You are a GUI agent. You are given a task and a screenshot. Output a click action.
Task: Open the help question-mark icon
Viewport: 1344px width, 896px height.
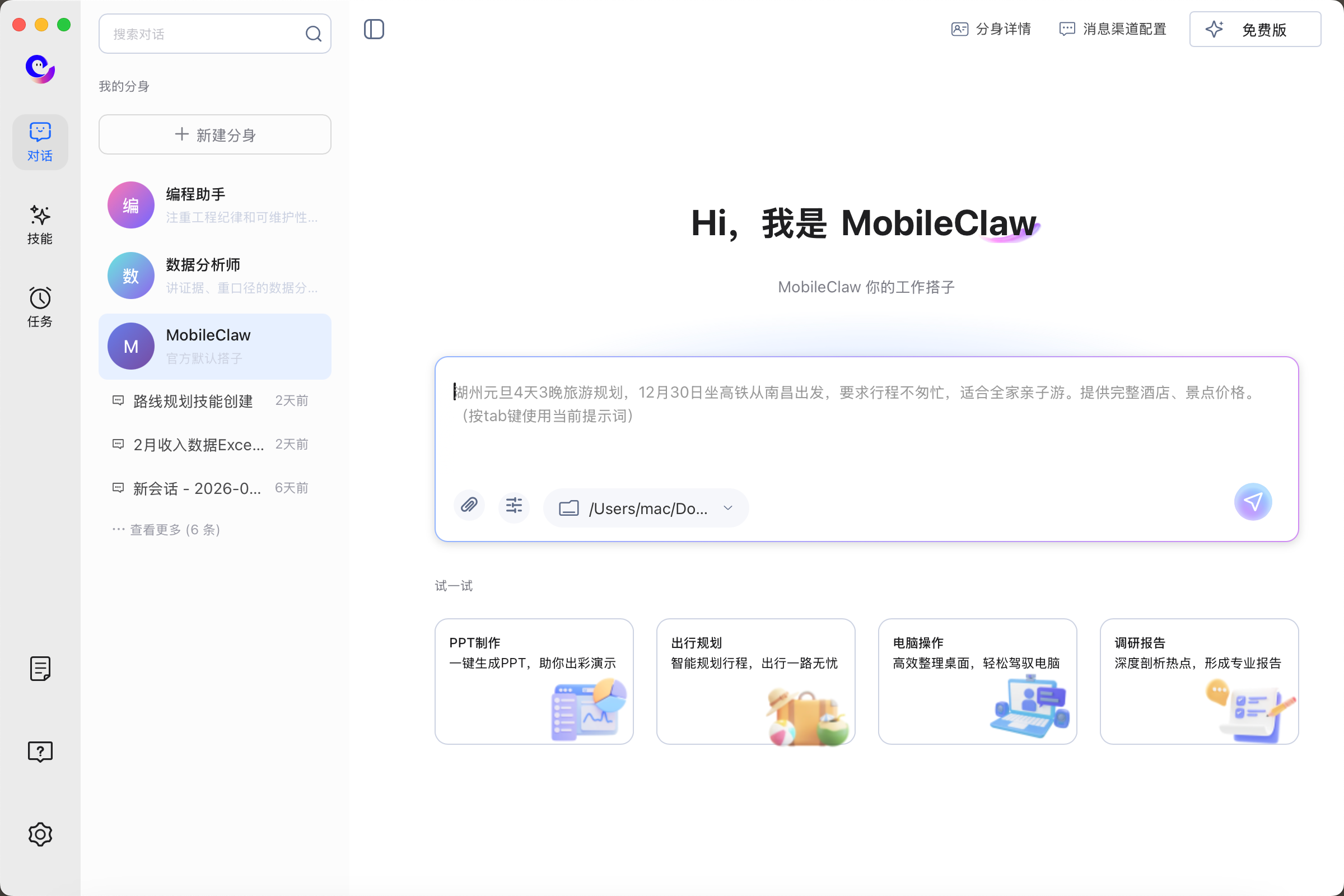point(40,752)
